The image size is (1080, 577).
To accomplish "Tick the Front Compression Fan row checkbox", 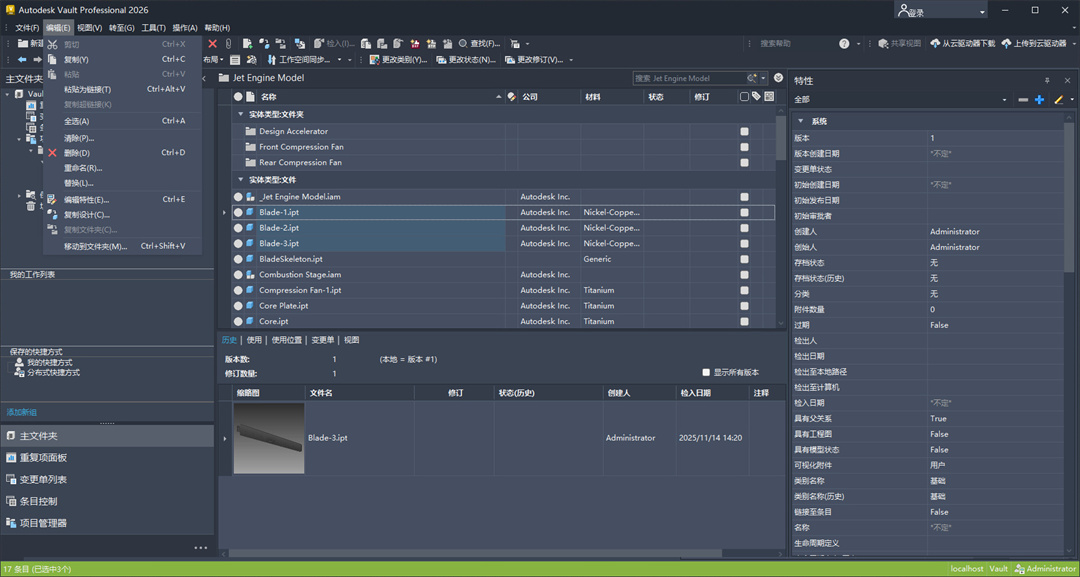I will (744, 147).
